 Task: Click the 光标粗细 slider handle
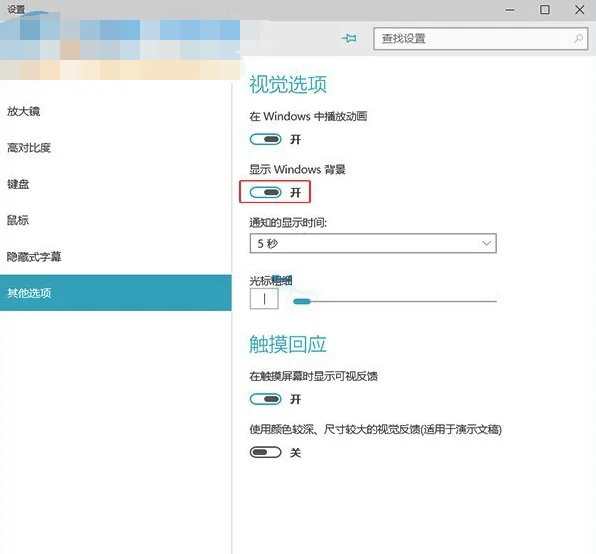pos(302,301)
